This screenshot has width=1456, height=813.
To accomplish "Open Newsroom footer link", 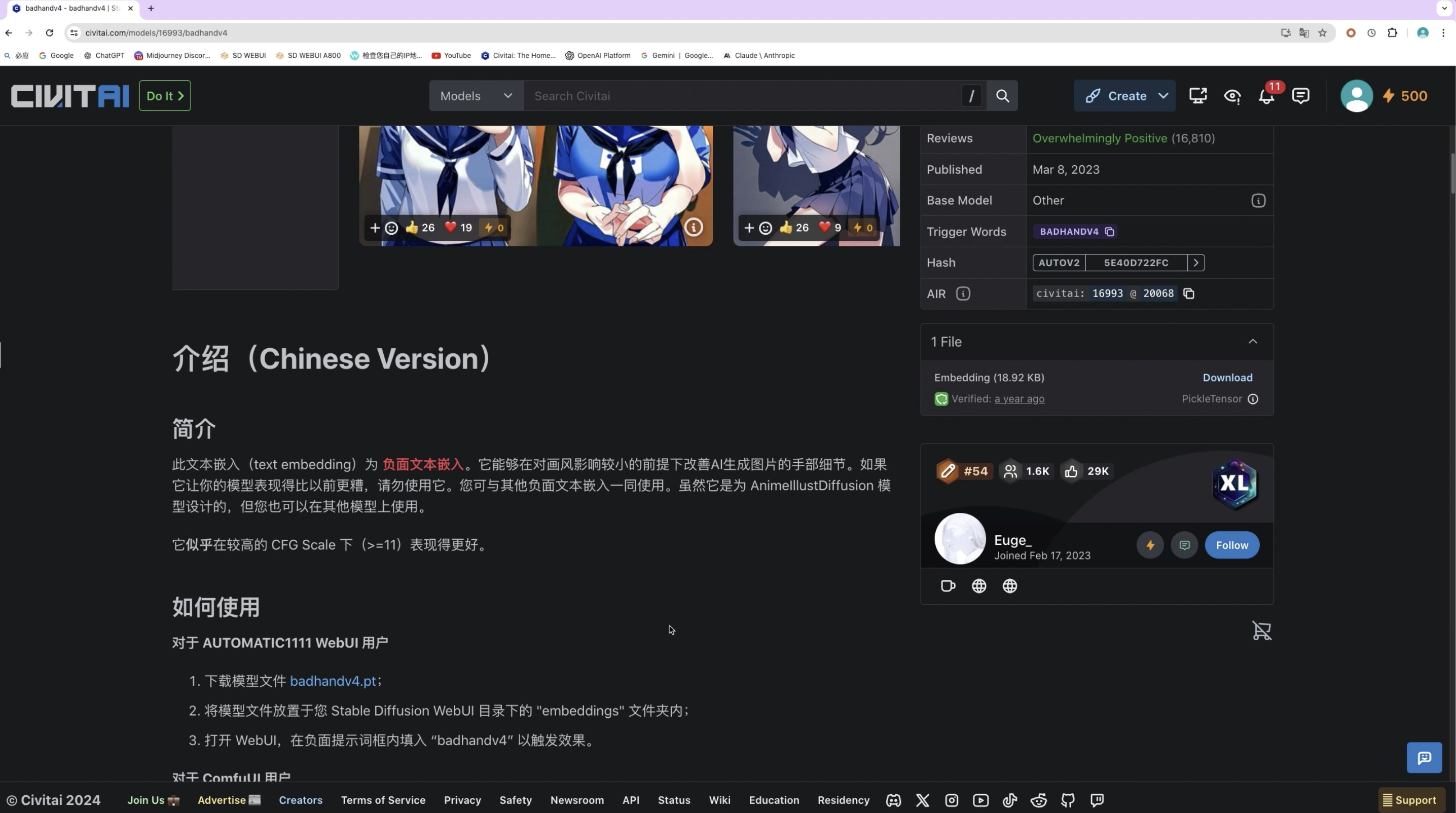I will click(x=577, y=800).
